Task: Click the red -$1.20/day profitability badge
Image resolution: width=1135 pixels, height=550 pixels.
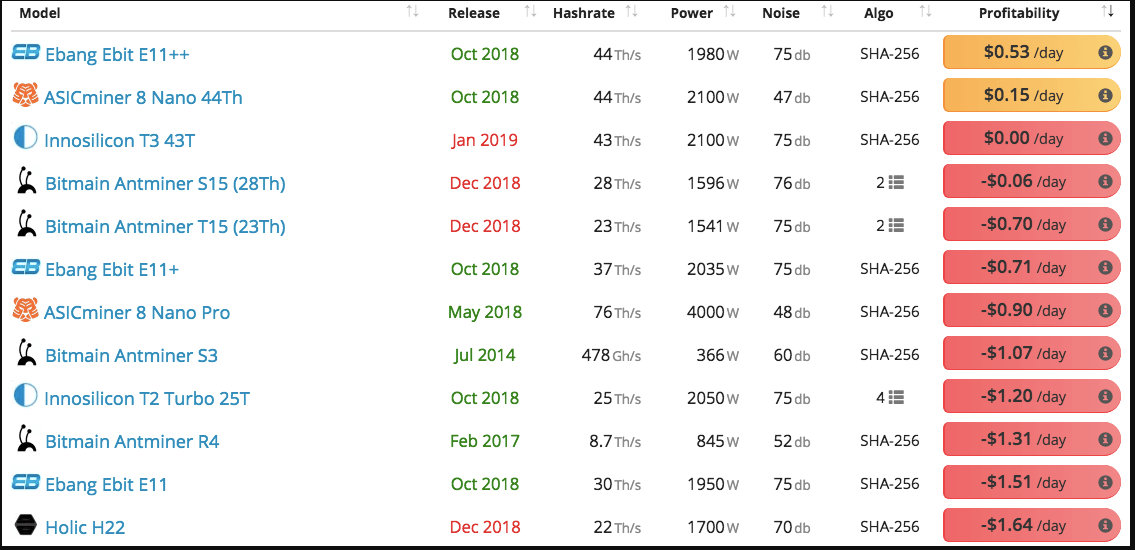Action: pos(1031,397)
